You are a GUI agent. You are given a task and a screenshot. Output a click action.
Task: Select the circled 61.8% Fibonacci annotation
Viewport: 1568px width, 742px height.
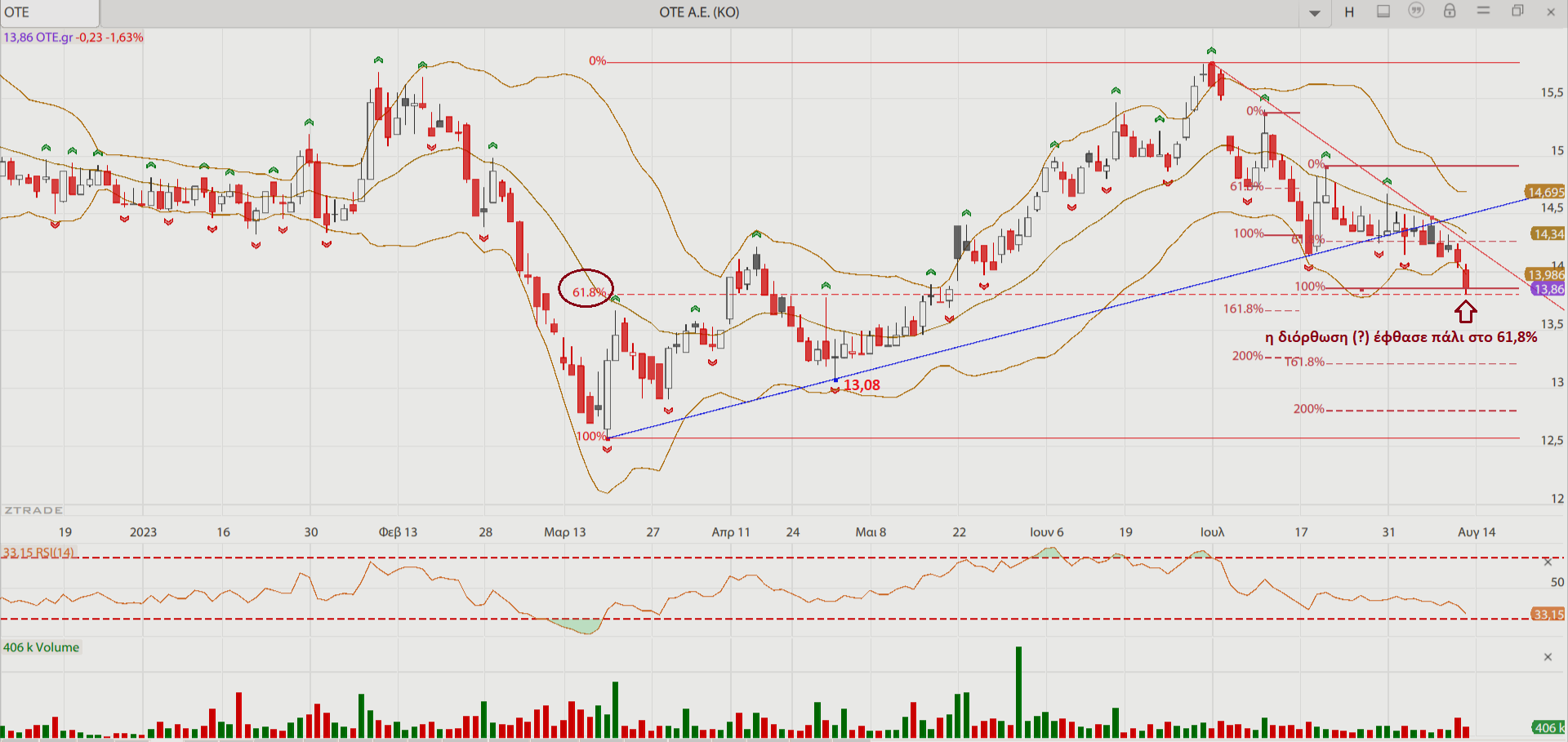[x=586, y=289]
